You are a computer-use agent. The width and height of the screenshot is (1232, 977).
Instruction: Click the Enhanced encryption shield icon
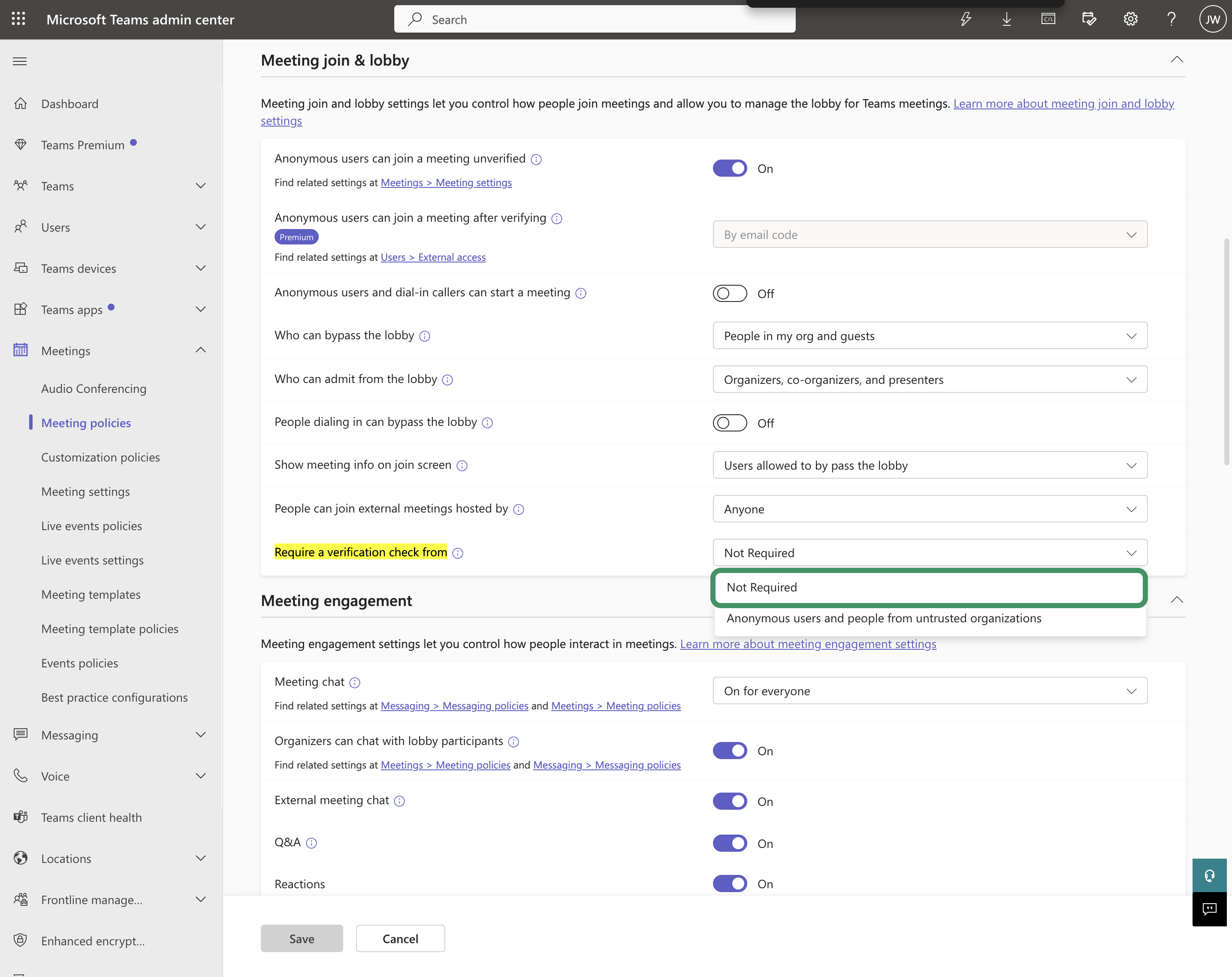click(21, 941)
